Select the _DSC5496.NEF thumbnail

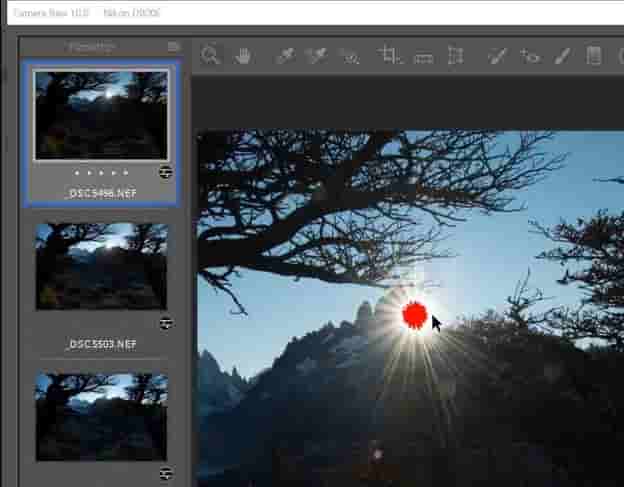(101, 114)
